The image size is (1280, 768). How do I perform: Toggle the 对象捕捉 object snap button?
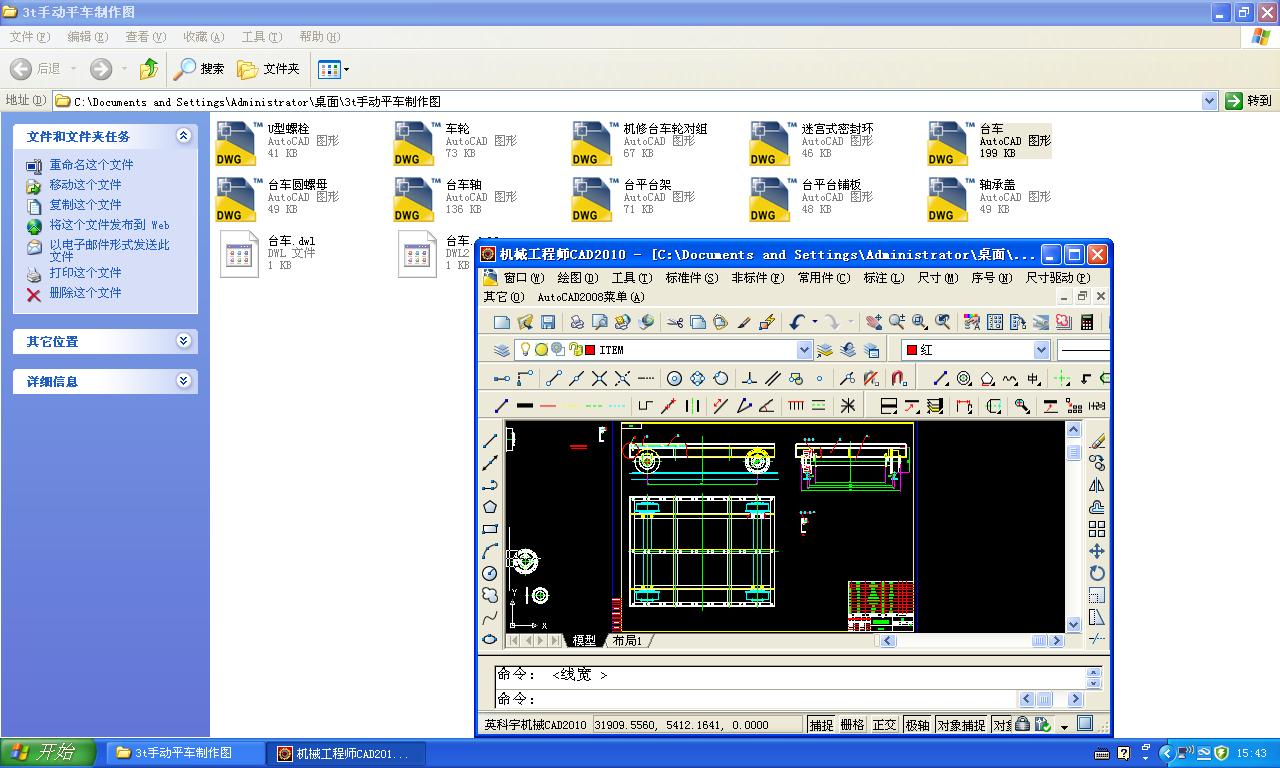click(x=961, y=725)
